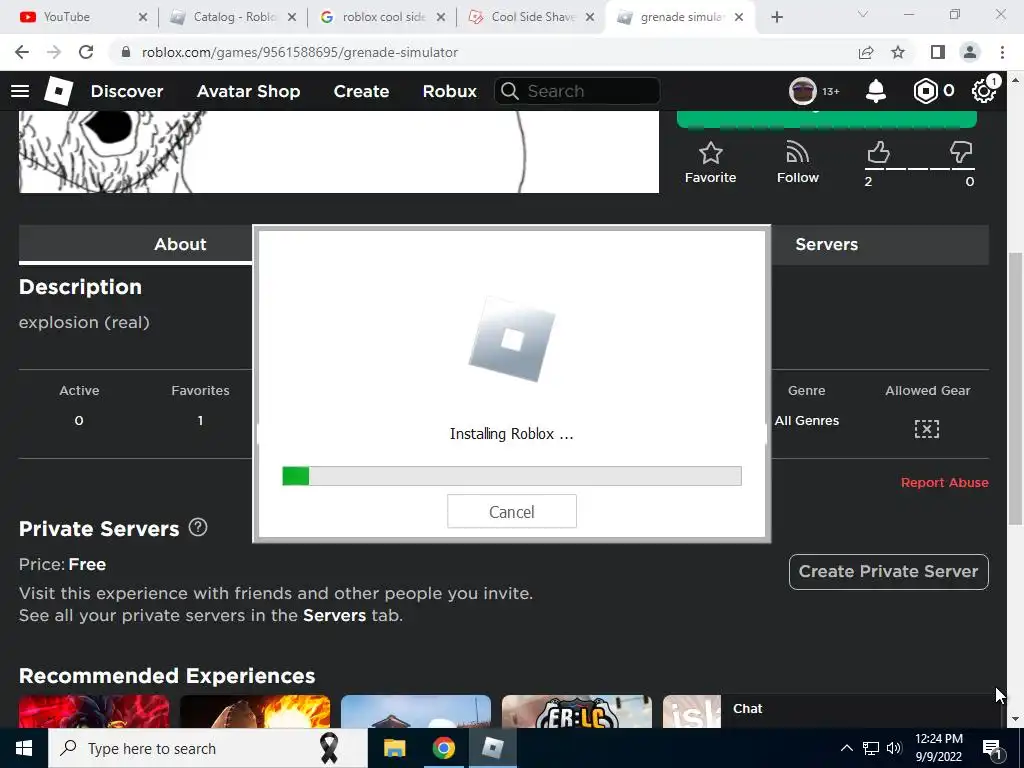Image resolution: width=1024 pixels, height=768 pixels.
Task: Open the taskbar volume control
Action: [x=894, y=748]
